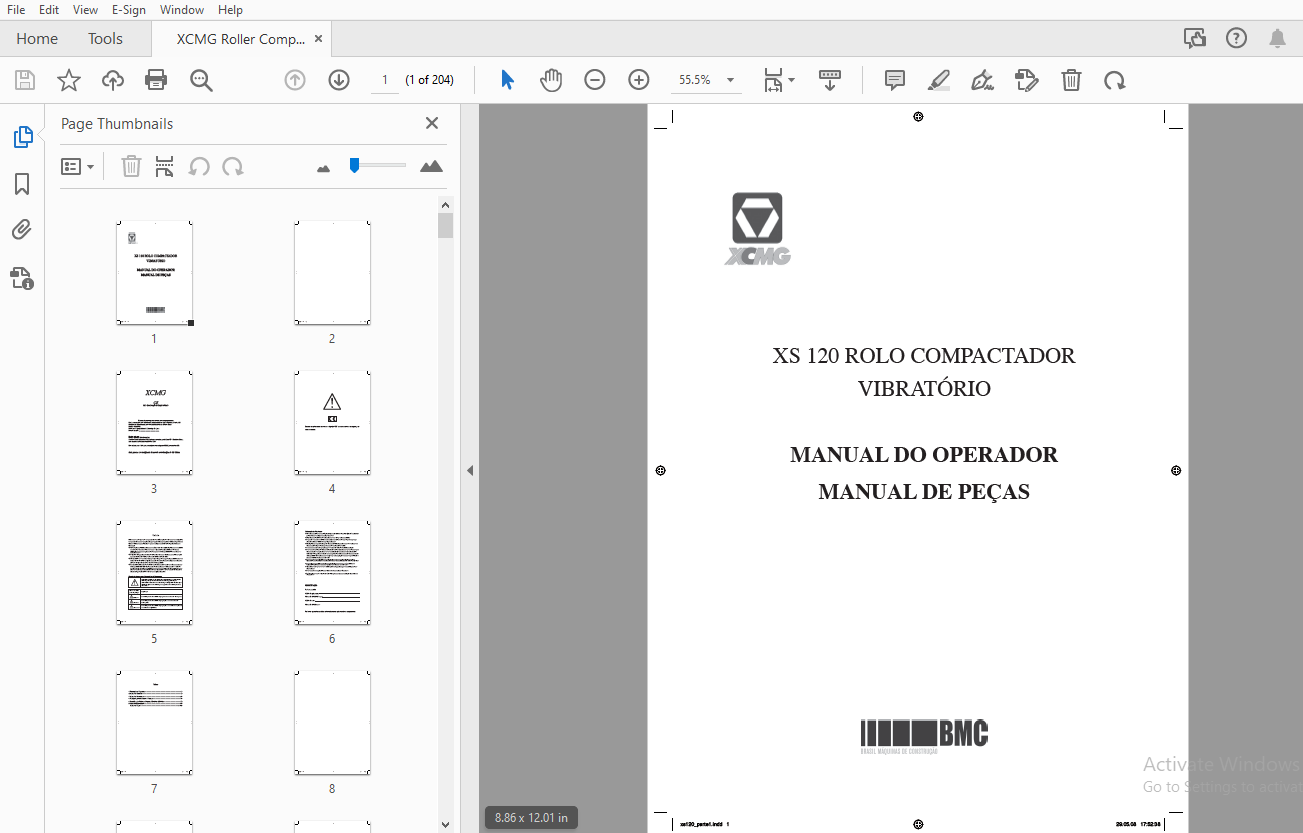Go to the next page arrow
The height and width of the screenshot is (833, 1303).
339,80
